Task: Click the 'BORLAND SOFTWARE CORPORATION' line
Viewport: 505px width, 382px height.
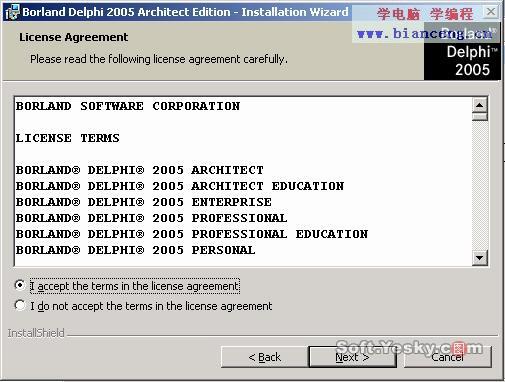Action: [x=128, y=106]
